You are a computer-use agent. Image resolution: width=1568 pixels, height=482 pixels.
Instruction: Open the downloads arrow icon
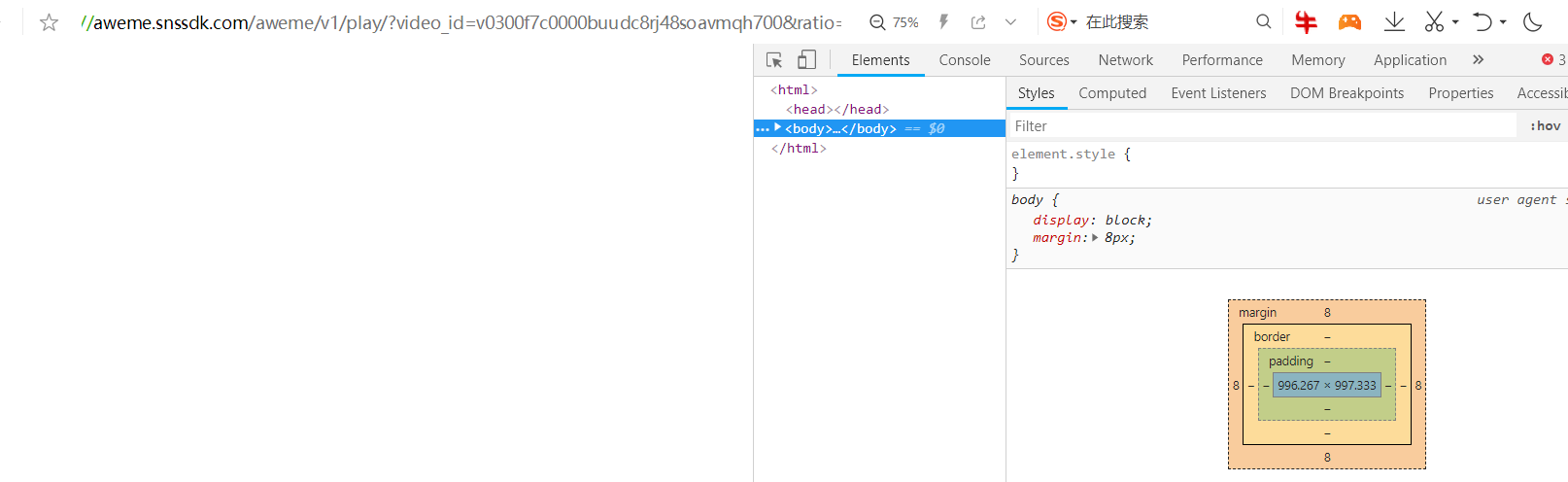(1394, 21)
